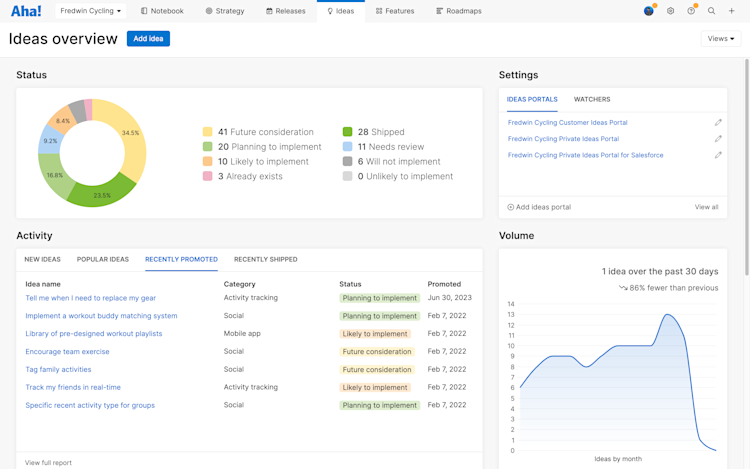Click the Add idea button
This screenshot has width=750, height=469.
click(148, 39)
